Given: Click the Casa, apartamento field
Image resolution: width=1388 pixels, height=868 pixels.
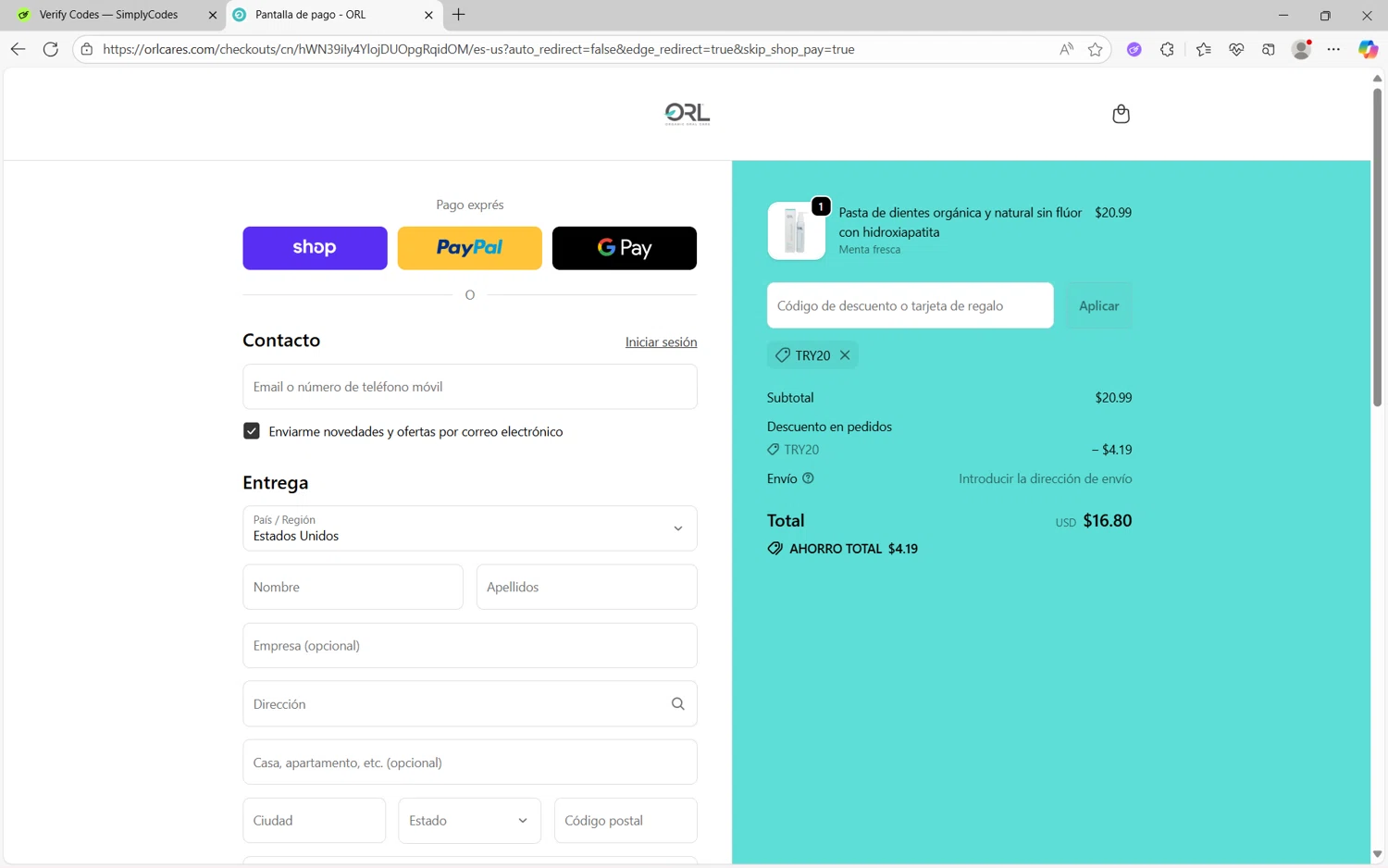Looking at the screenshot, I should (x=469, y=763).
